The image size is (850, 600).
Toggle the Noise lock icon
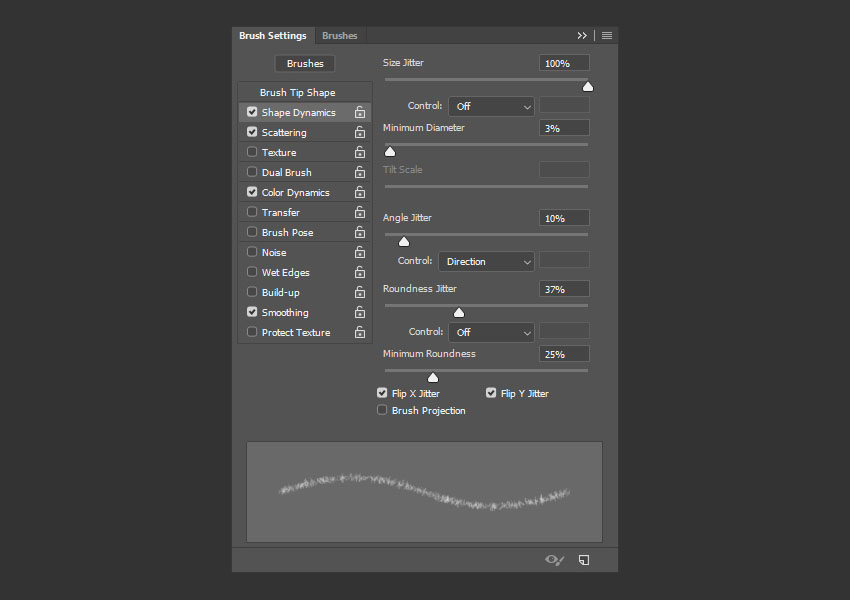(360, 253)
